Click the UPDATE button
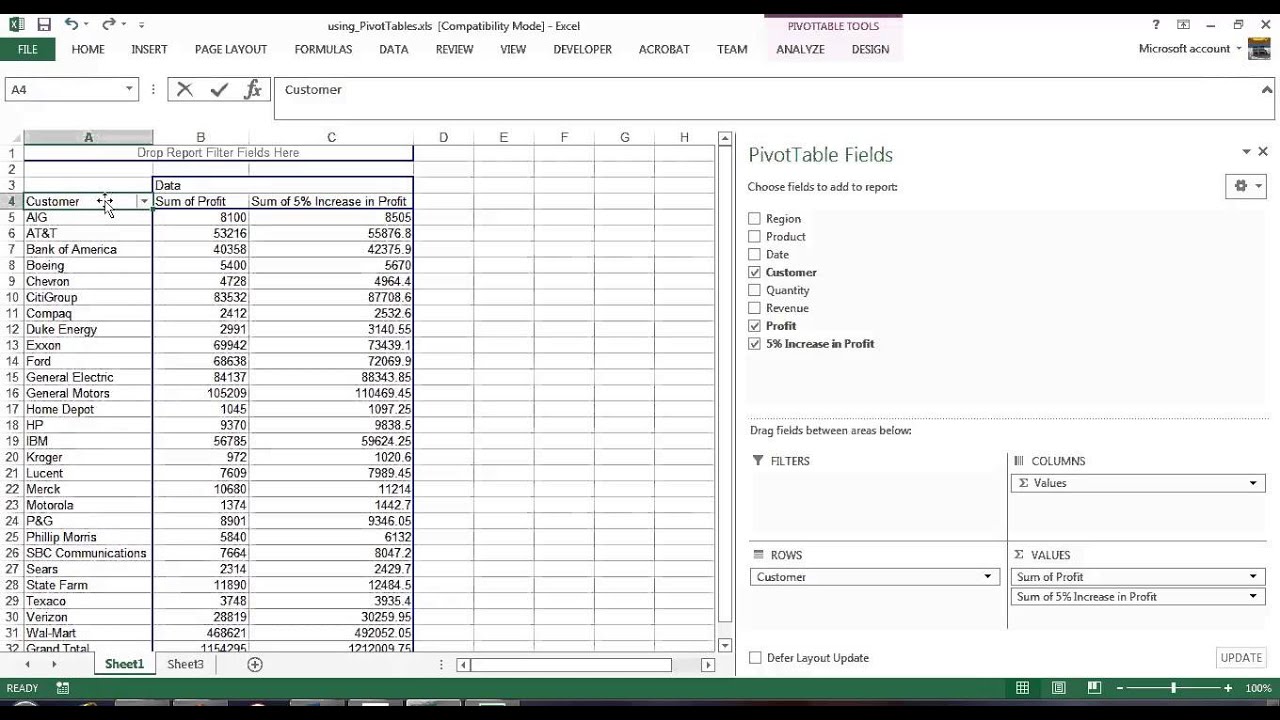Image resolution: width=1280 pixels, height=720 pixels. (x=1241, y=658)
